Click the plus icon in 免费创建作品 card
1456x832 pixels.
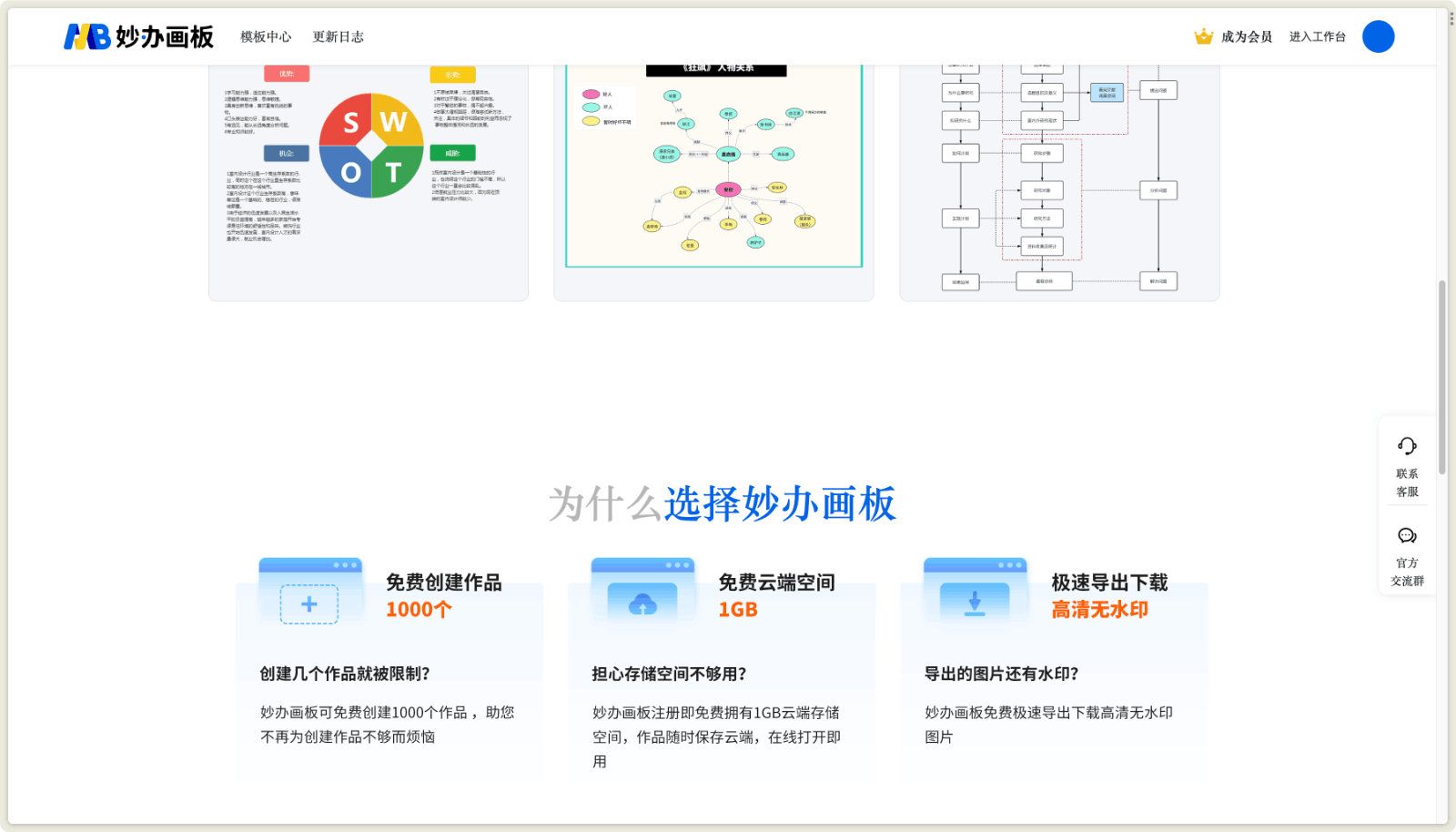(309, 604)
